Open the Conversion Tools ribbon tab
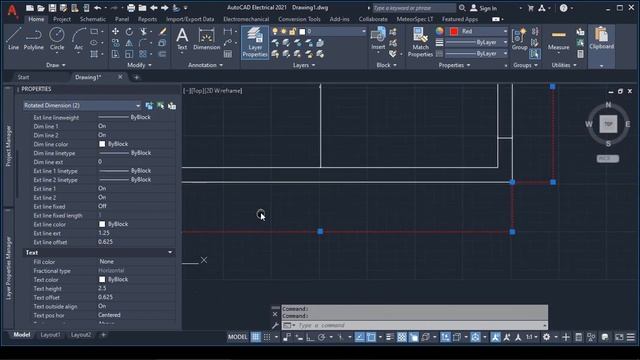This screenshot has height=360, width=640. coord(299,19)
